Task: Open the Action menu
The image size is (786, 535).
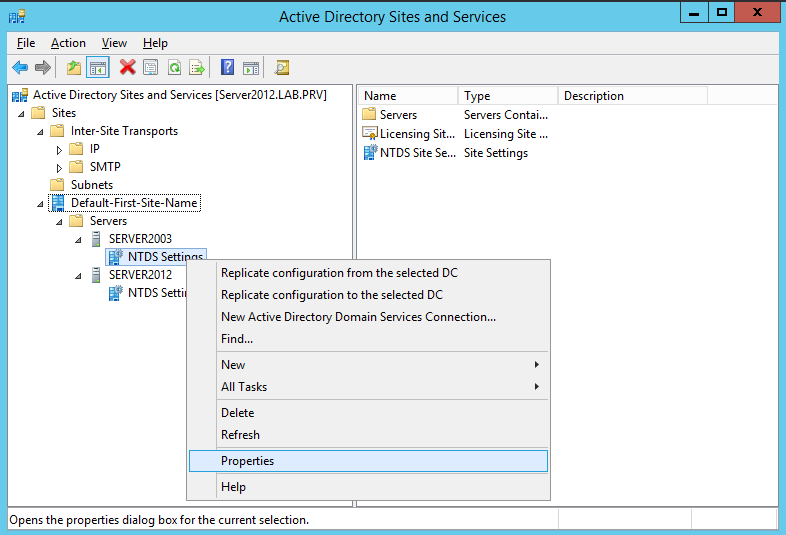Action: click(x=68, y=43)
